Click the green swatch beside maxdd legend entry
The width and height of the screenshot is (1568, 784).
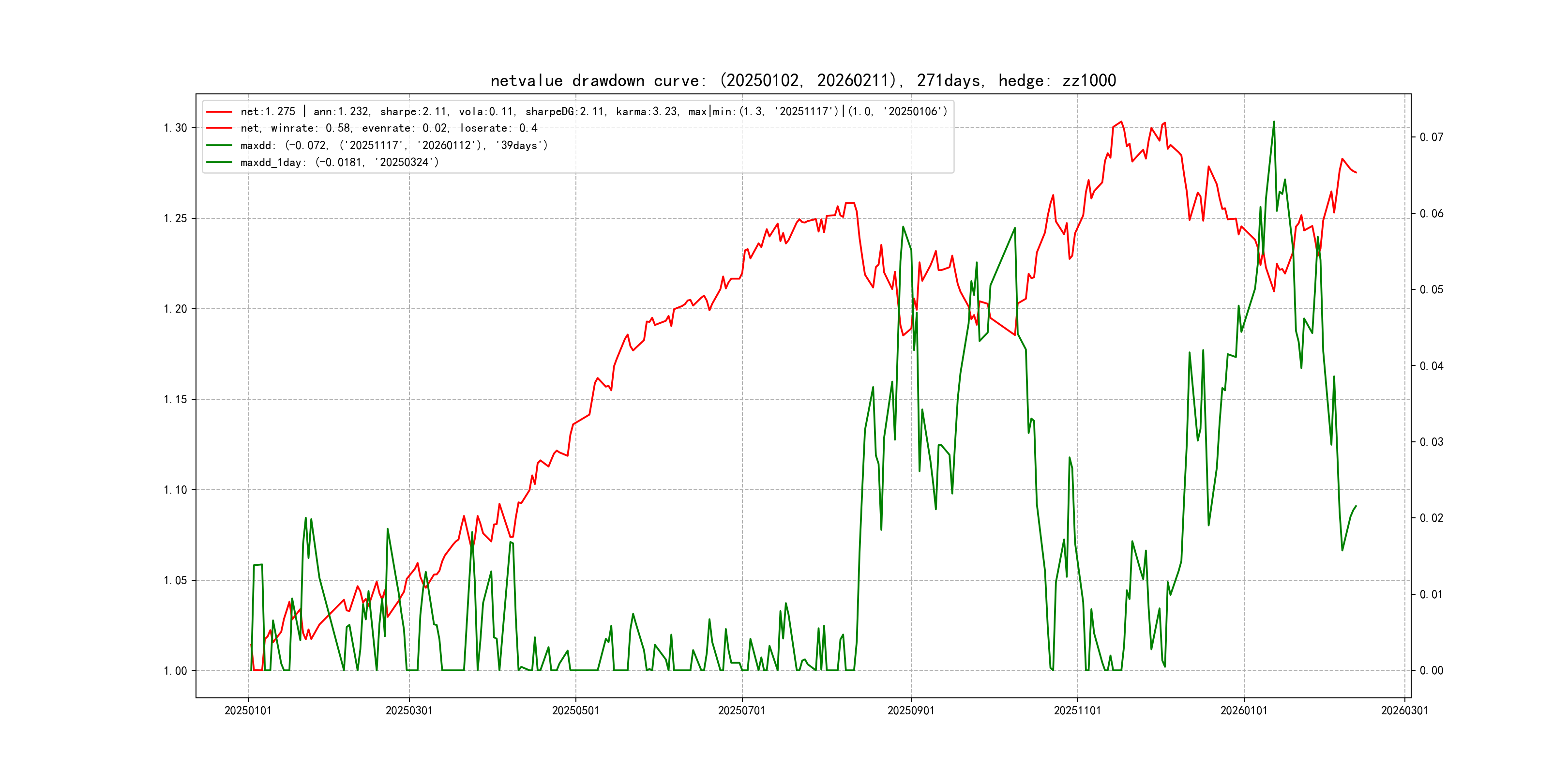pos(219,146)
